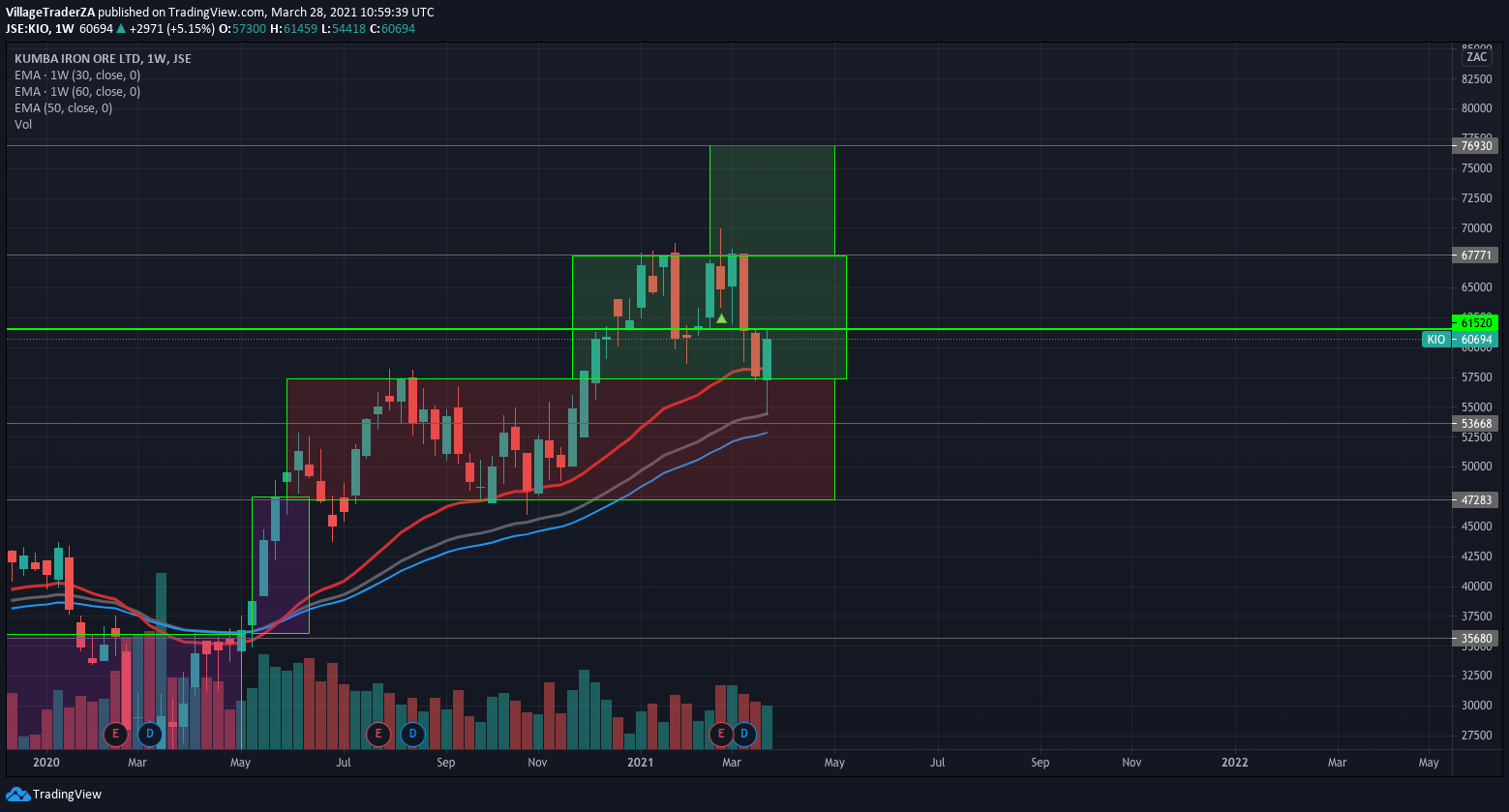Click the KIO 60694 current price label
The height and width of the screenshot is (812, 1509).
(1460, 340)
